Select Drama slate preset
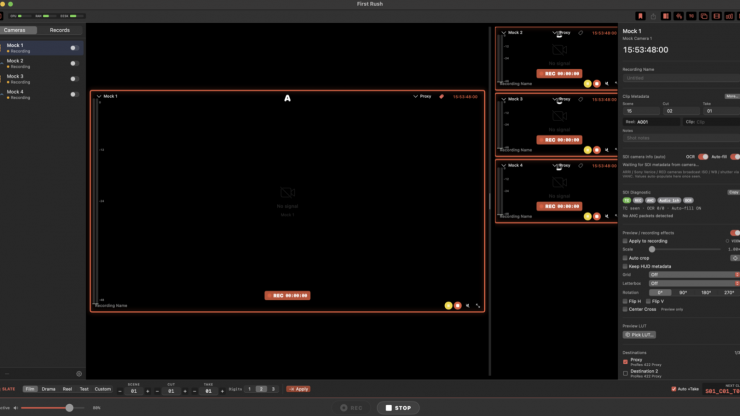 pos(49,389)
